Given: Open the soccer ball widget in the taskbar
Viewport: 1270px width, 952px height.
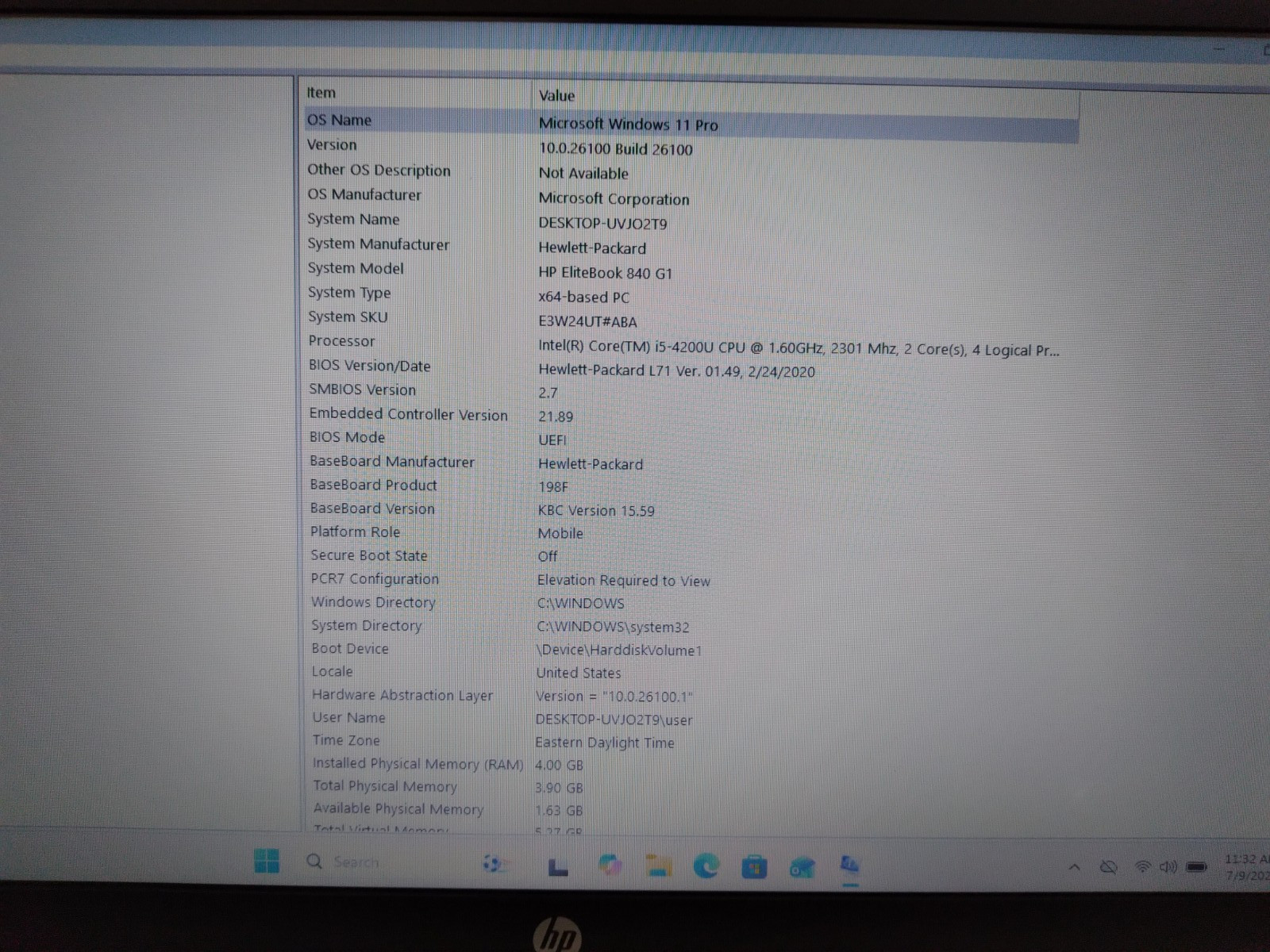Looking at the screenshot, I should (x=495, y=864).
